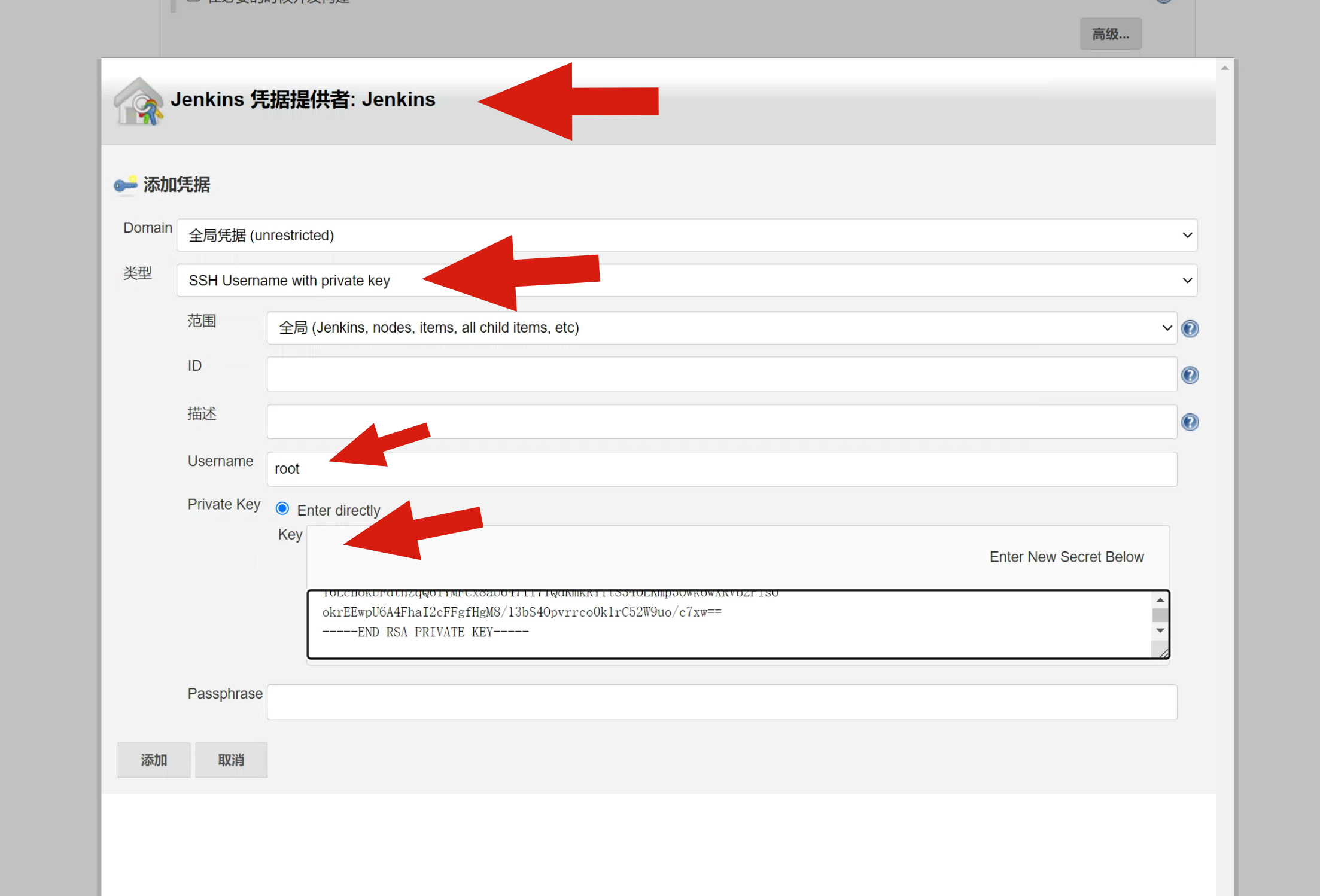Click the private key textarea scrollbar thumb

tap(1160, 615)
